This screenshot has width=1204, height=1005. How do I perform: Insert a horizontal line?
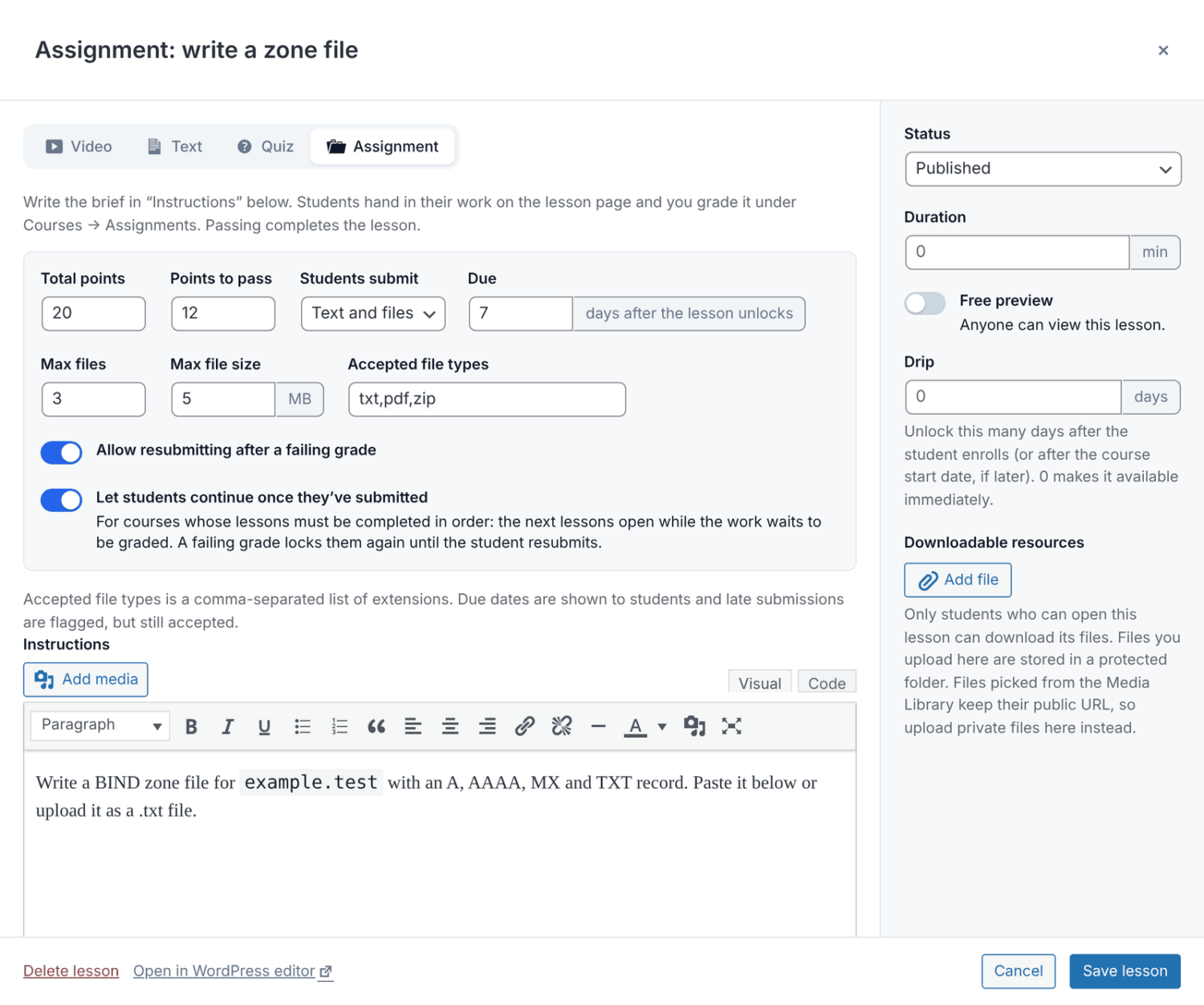coord(599,726)
